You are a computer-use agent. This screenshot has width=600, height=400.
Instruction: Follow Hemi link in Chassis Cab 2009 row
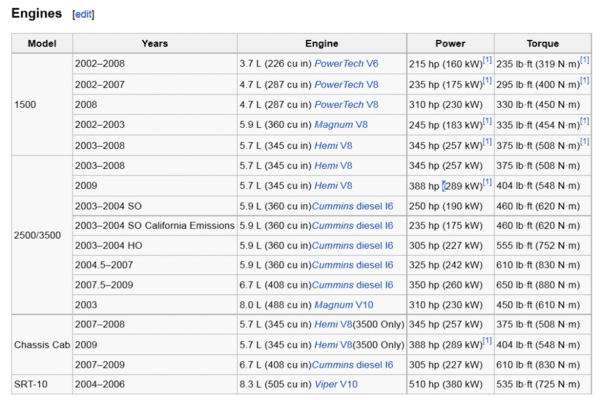click(x=326, y=344)
